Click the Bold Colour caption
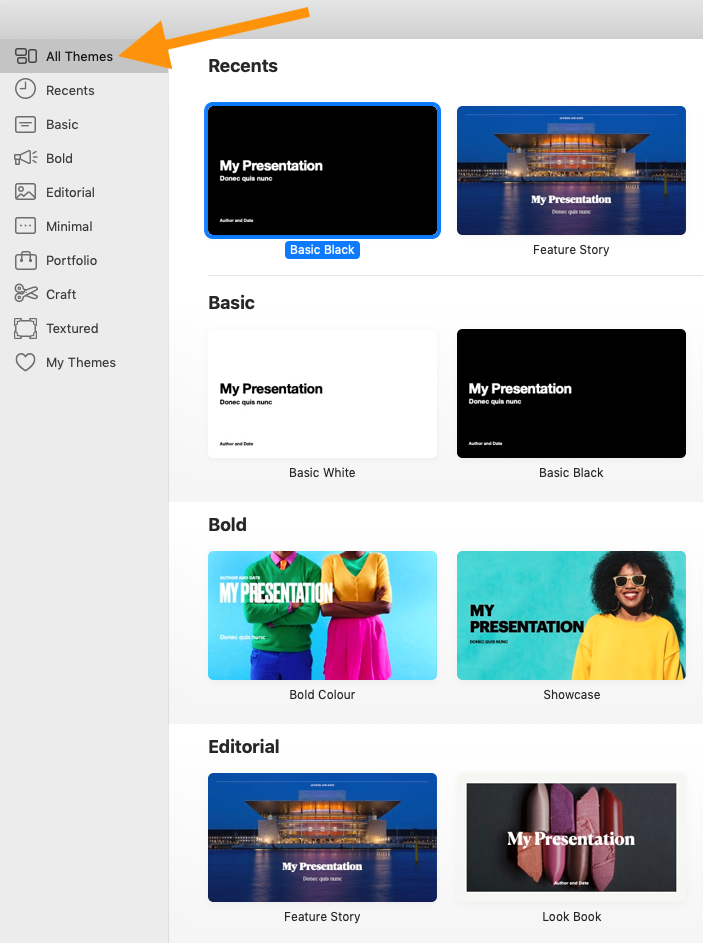 coord(322,695)
